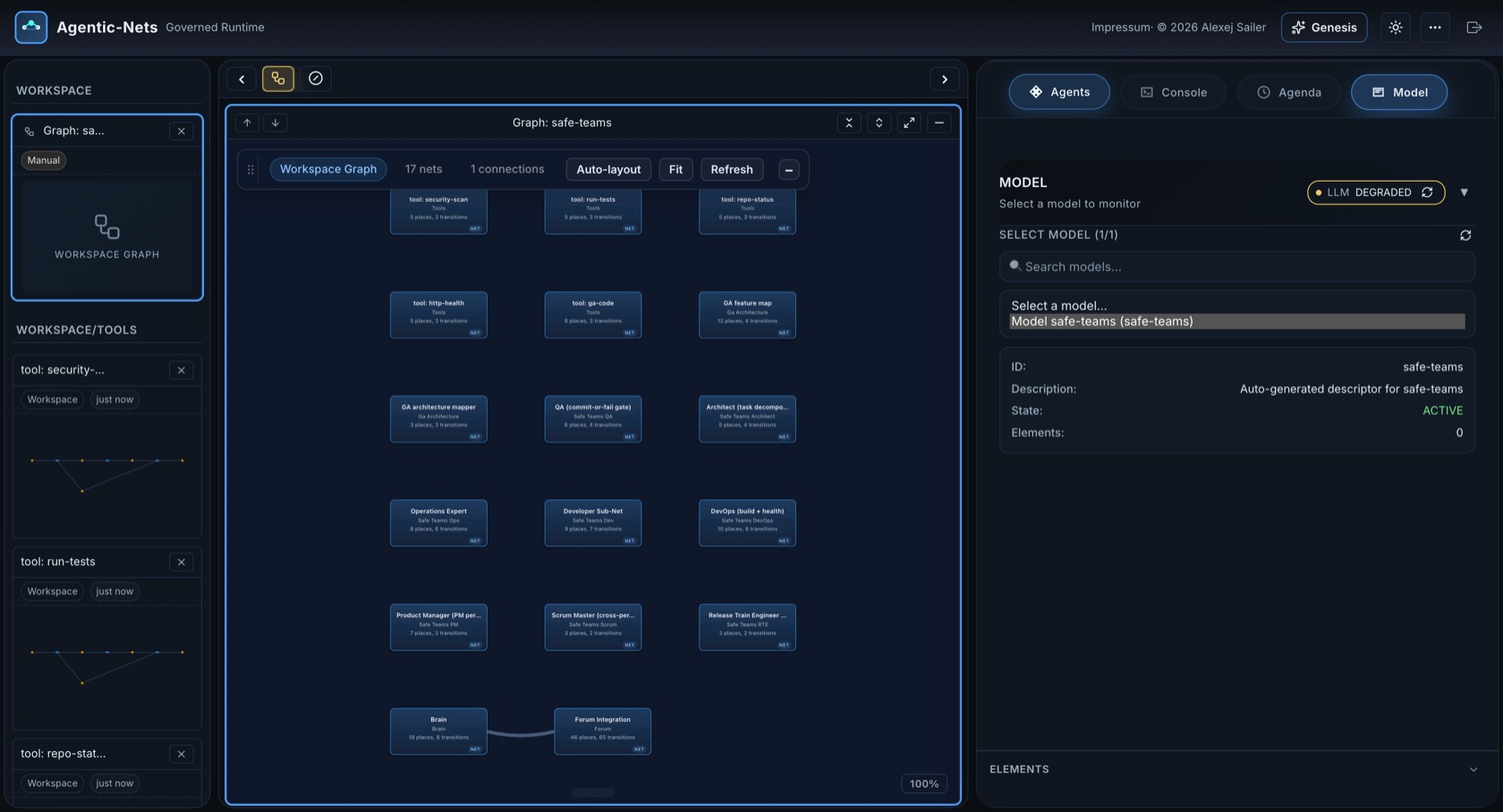Select the tool: run-tests graph node
This screenshot has width=1503, height=812.
click(593, 211)
